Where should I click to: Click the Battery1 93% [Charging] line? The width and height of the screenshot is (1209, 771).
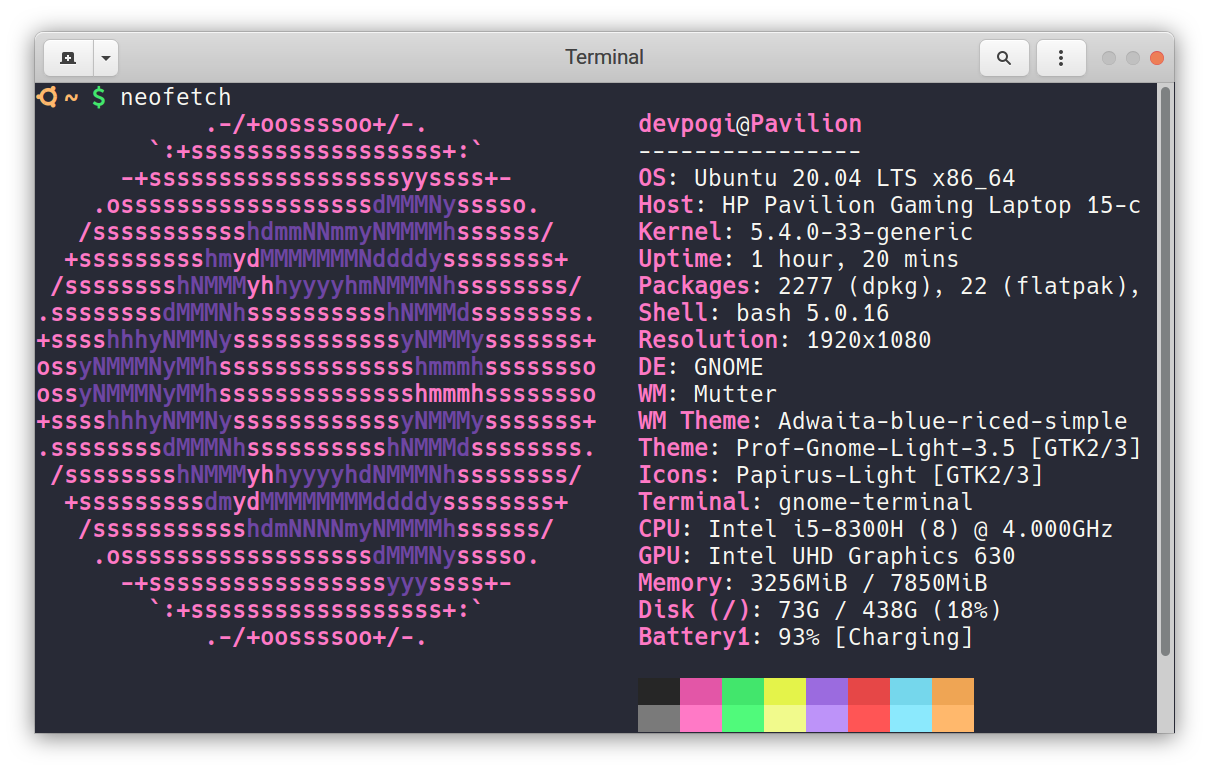806,637
